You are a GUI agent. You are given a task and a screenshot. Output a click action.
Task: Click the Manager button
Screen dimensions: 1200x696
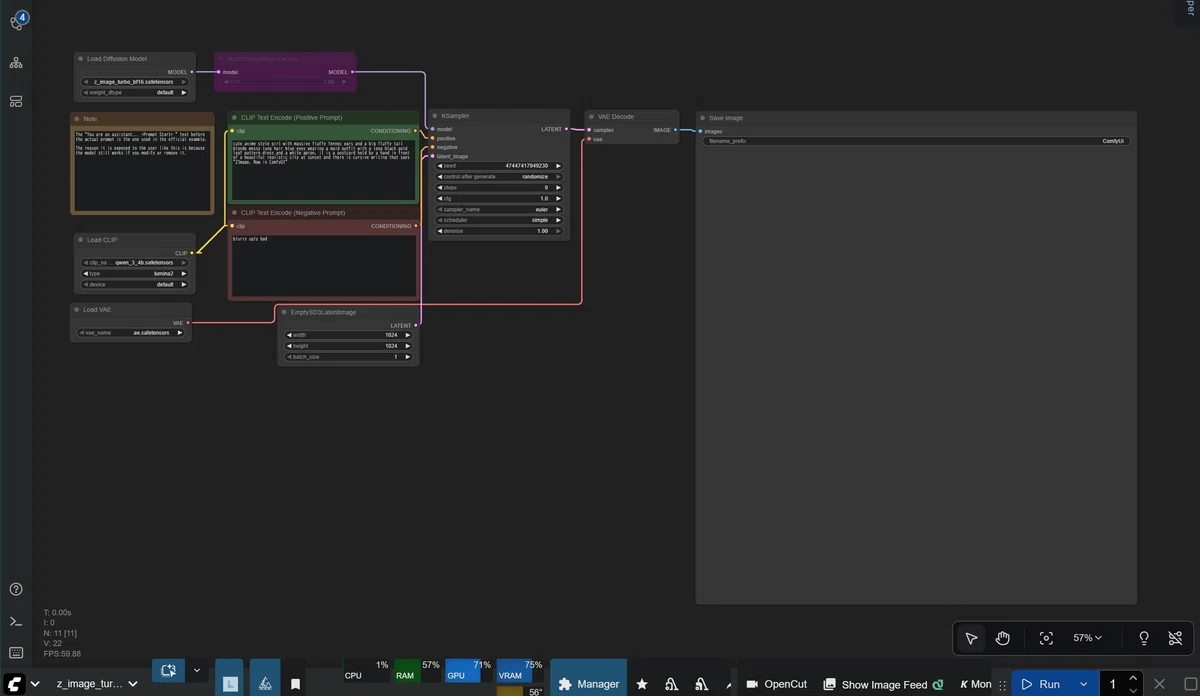click(589, 678)
